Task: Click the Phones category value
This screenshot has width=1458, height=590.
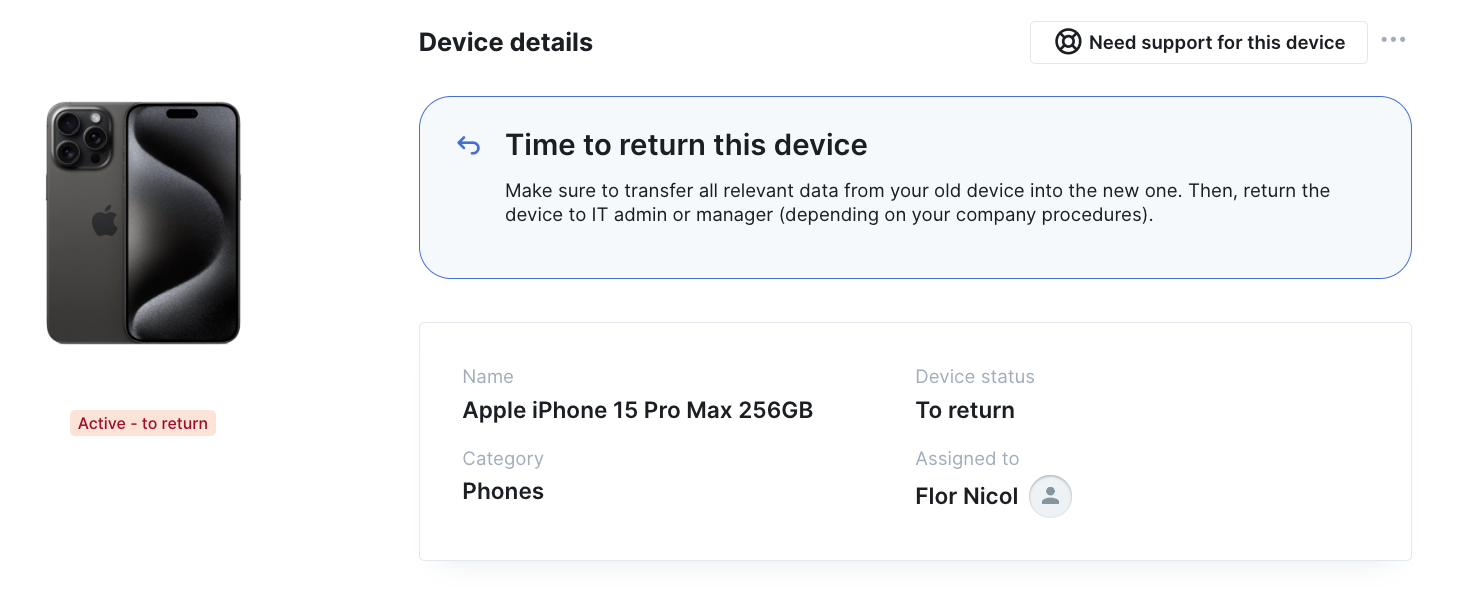Action: tap(503, 491)
